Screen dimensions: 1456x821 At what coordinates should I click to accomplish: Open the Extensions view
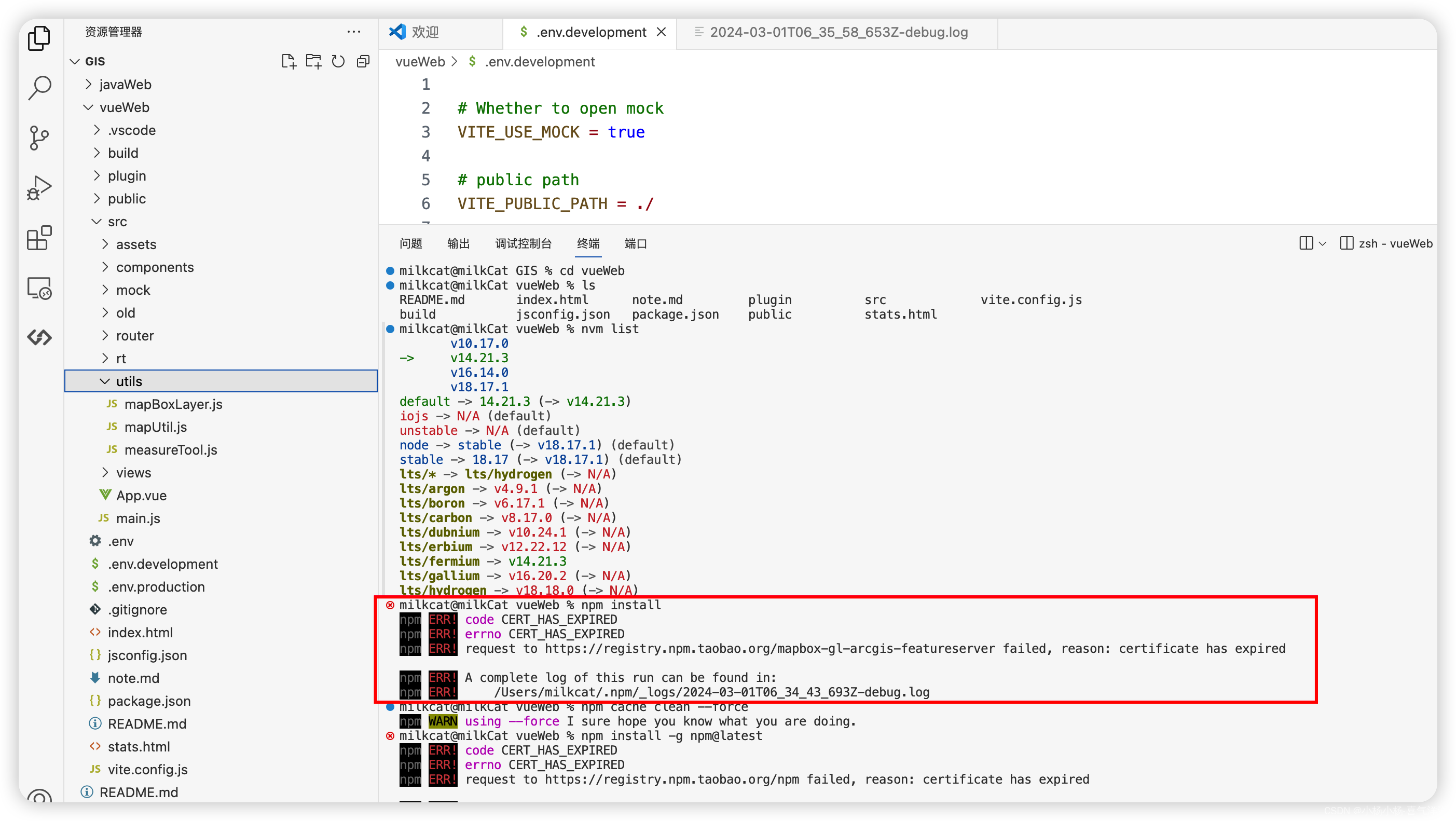coord(39,238)
